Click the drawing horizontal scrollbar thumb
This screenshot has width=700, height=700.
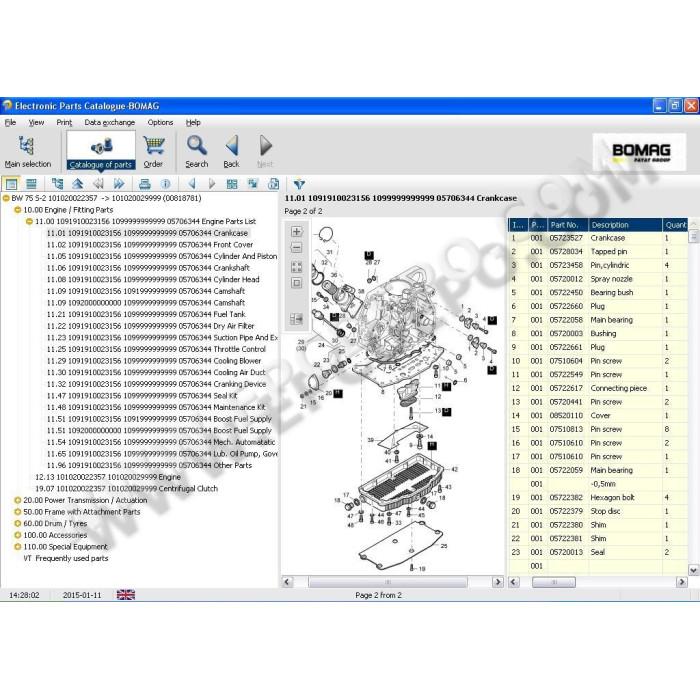click(x=388, y=582)
